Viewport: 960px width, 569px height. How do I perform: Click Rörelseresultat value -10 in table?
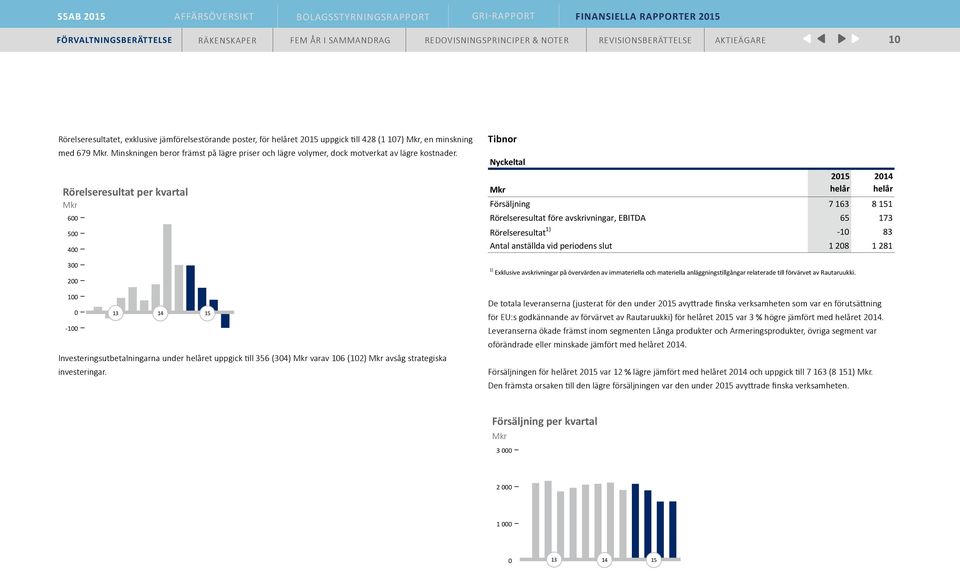pyautogui.click(x=843, y=232)
